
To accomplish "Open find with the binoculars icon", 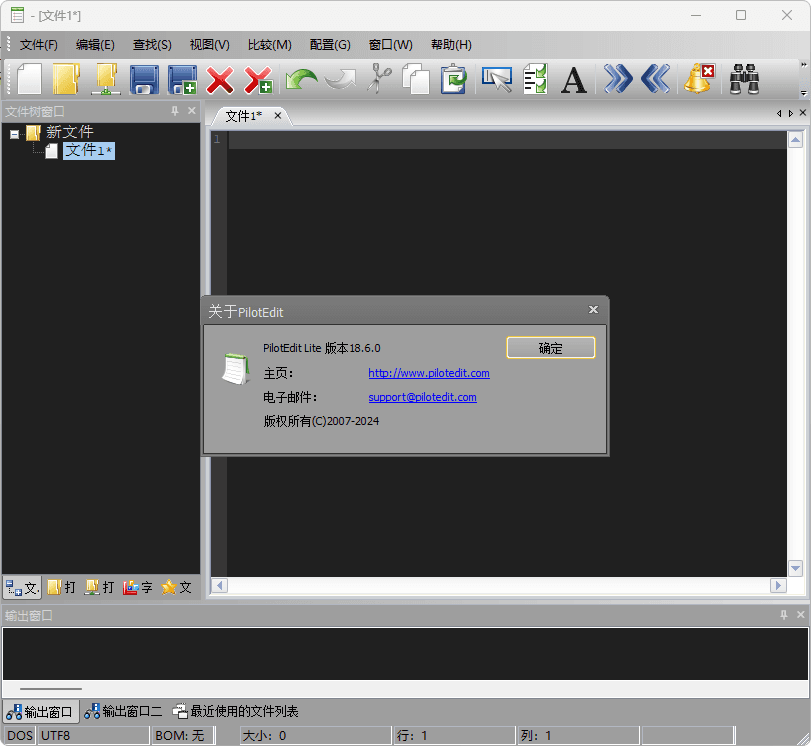I will pyautogui.click(x=744, y=79).
